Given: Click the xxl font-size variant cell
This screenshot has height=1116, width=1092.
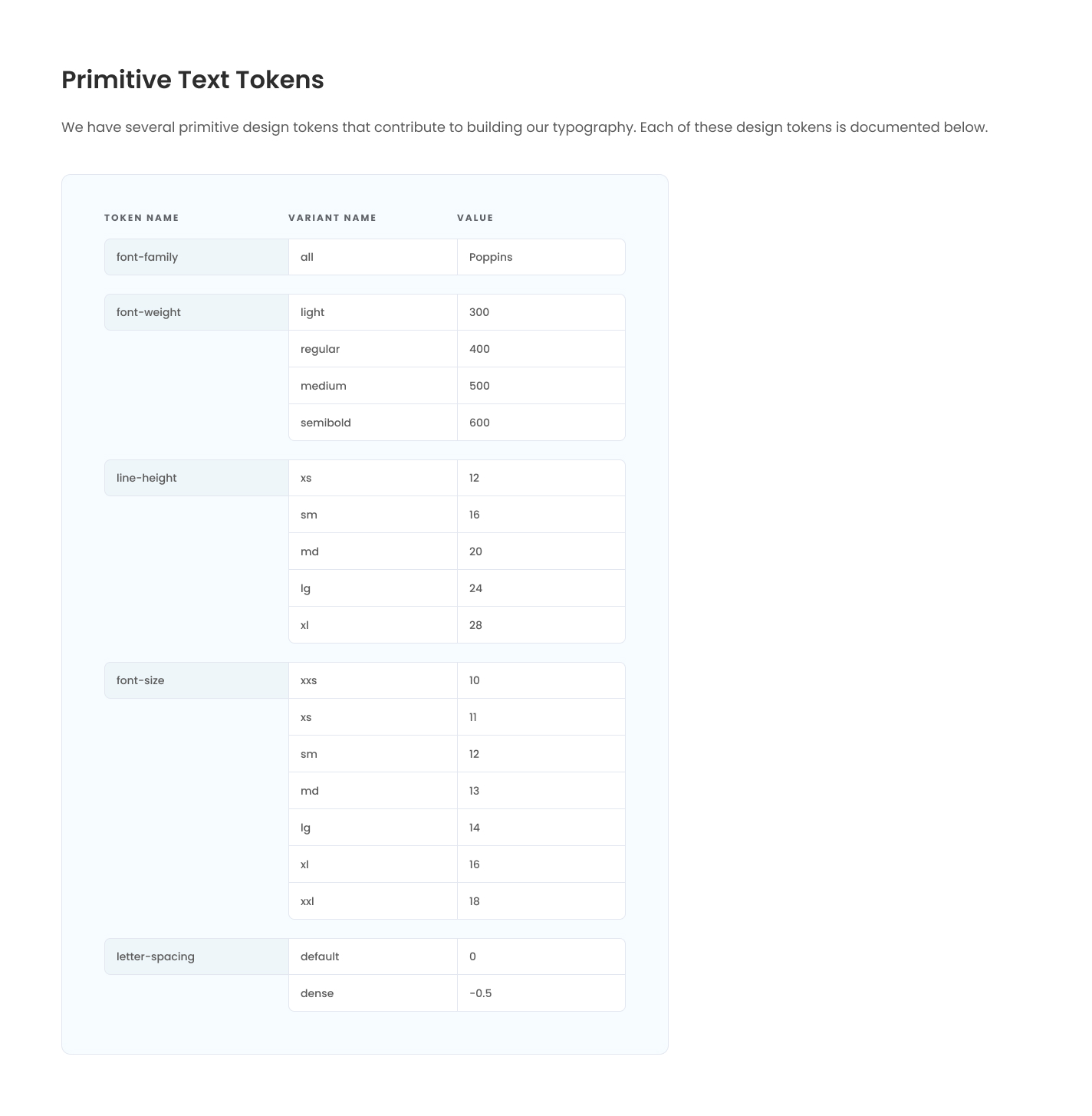Looking at the screenshot, I should [373, 901].
